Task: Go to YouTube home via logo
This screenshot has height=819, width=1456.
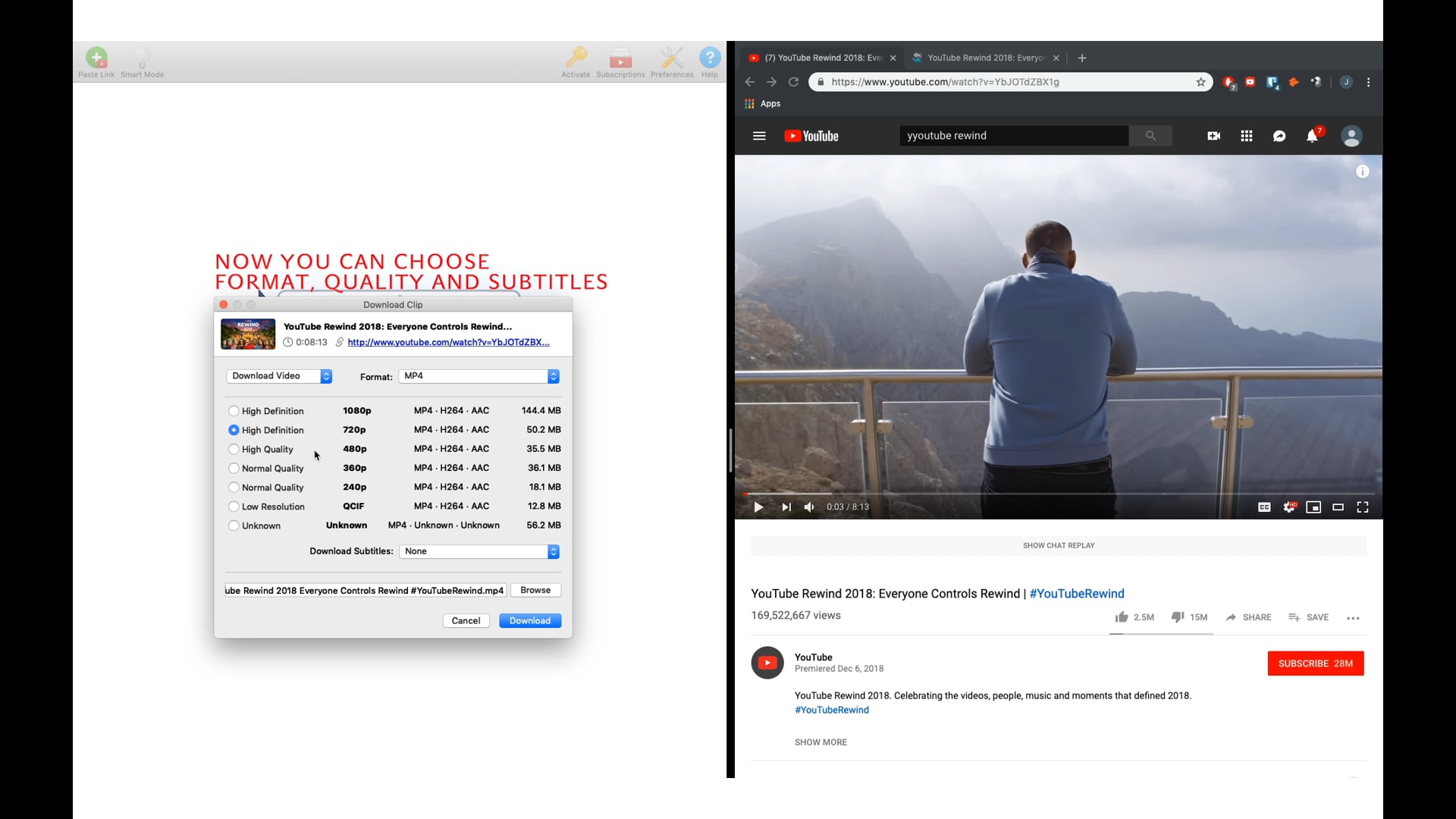Action: point(811,136)
